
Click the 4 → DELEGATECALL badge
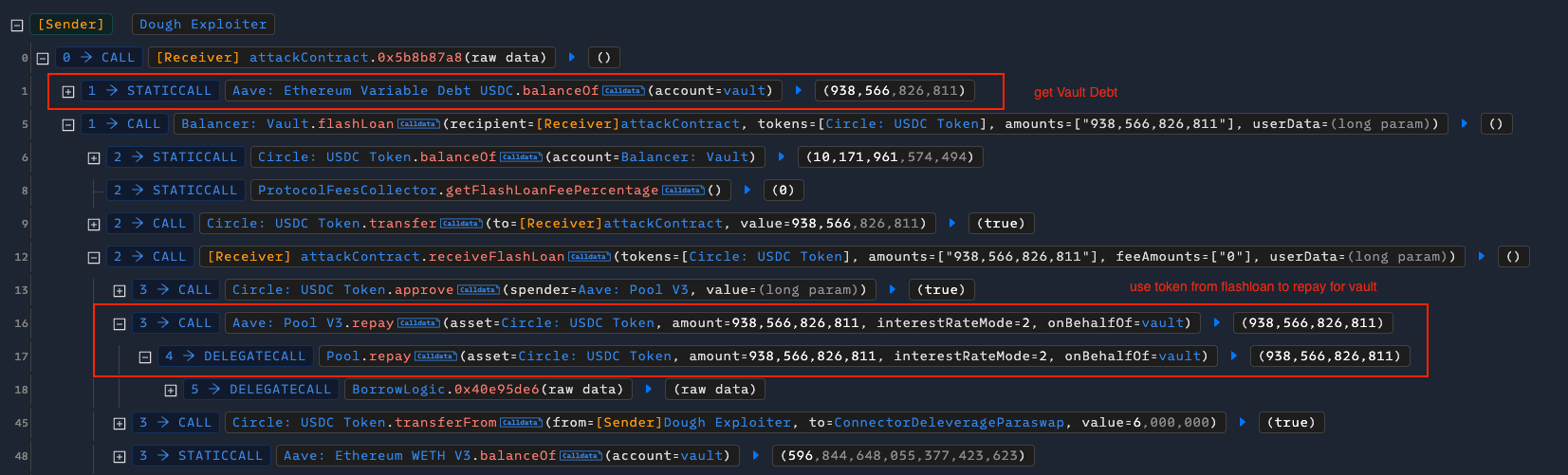pyautogui.click(x=235, y=356)
